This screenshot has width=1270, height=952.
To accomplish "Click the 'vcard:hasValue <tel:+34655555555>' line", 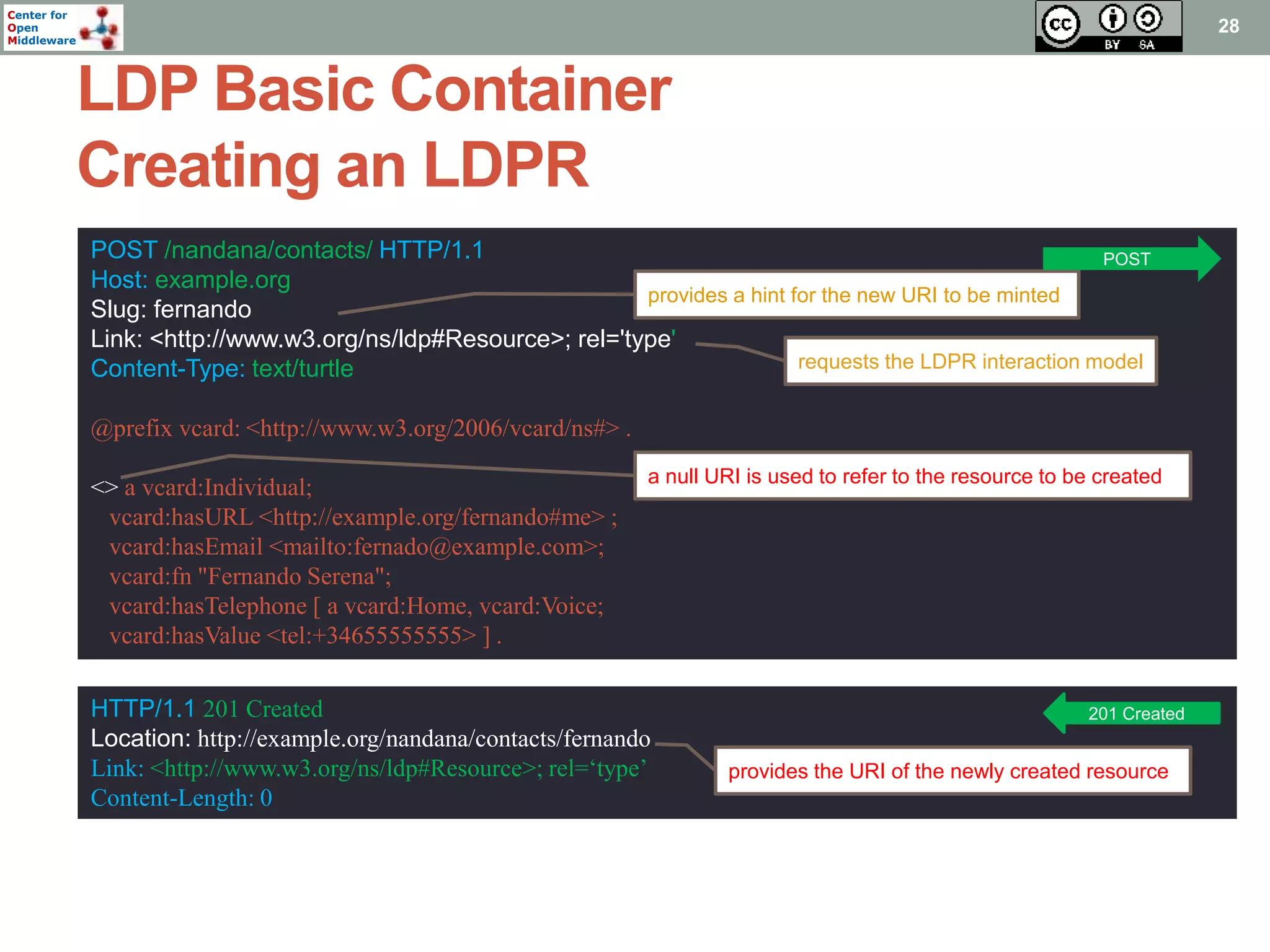I will (305, 636).
